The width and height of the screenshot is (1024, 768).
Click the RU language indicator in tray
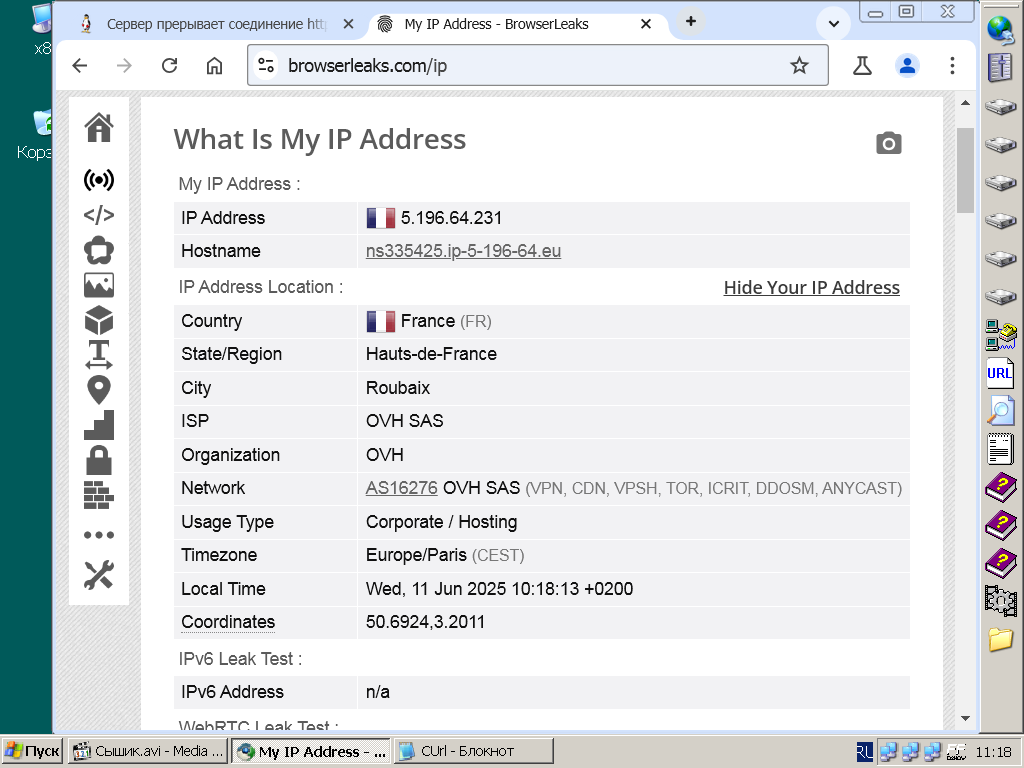pyautogui.click(x=864, y=752)
